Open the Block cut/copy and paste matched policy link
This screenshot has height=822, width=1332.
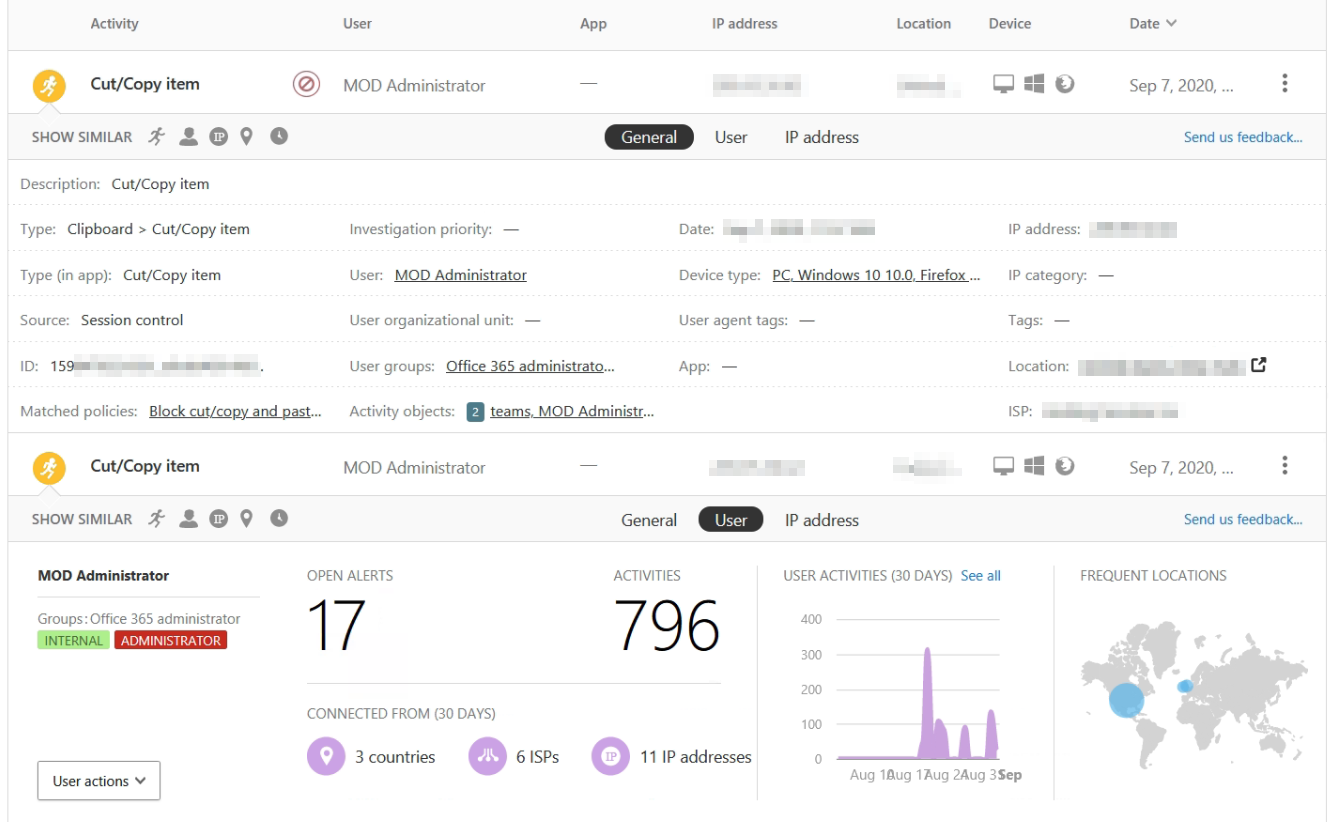point(236,411)
